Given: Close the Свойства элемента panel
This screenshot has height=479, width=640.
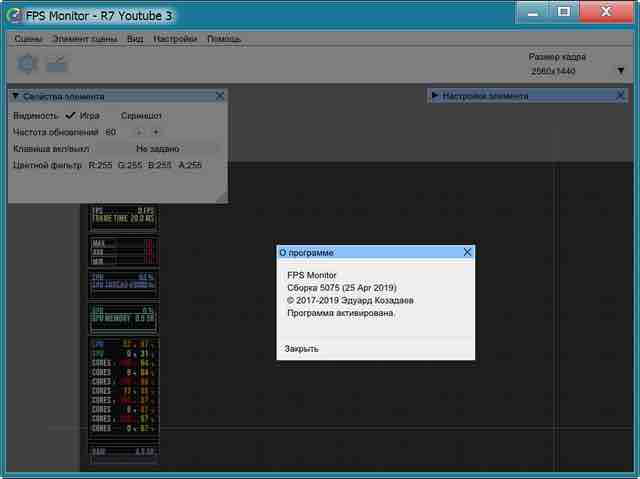Looking at the screenshot, I should coord(220,96).
